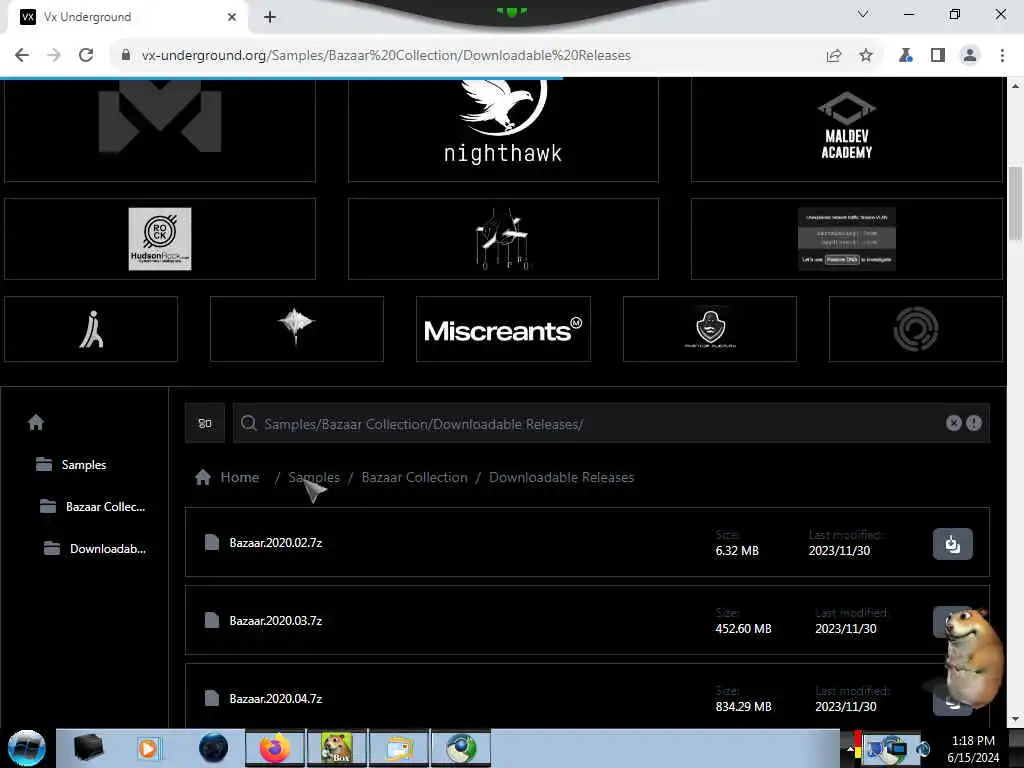Go to Home in breadcrumb
Screen dimensions: 1024x768
[227, 477]
